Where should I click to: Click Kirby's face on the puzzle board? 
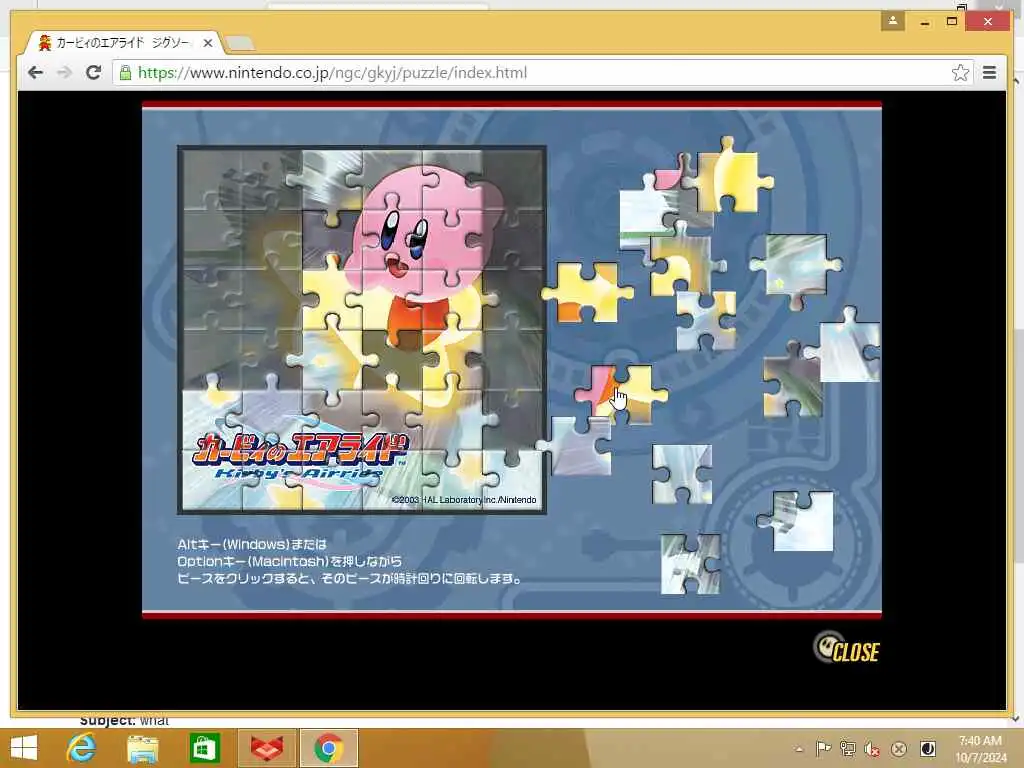[x=405, y=242]
